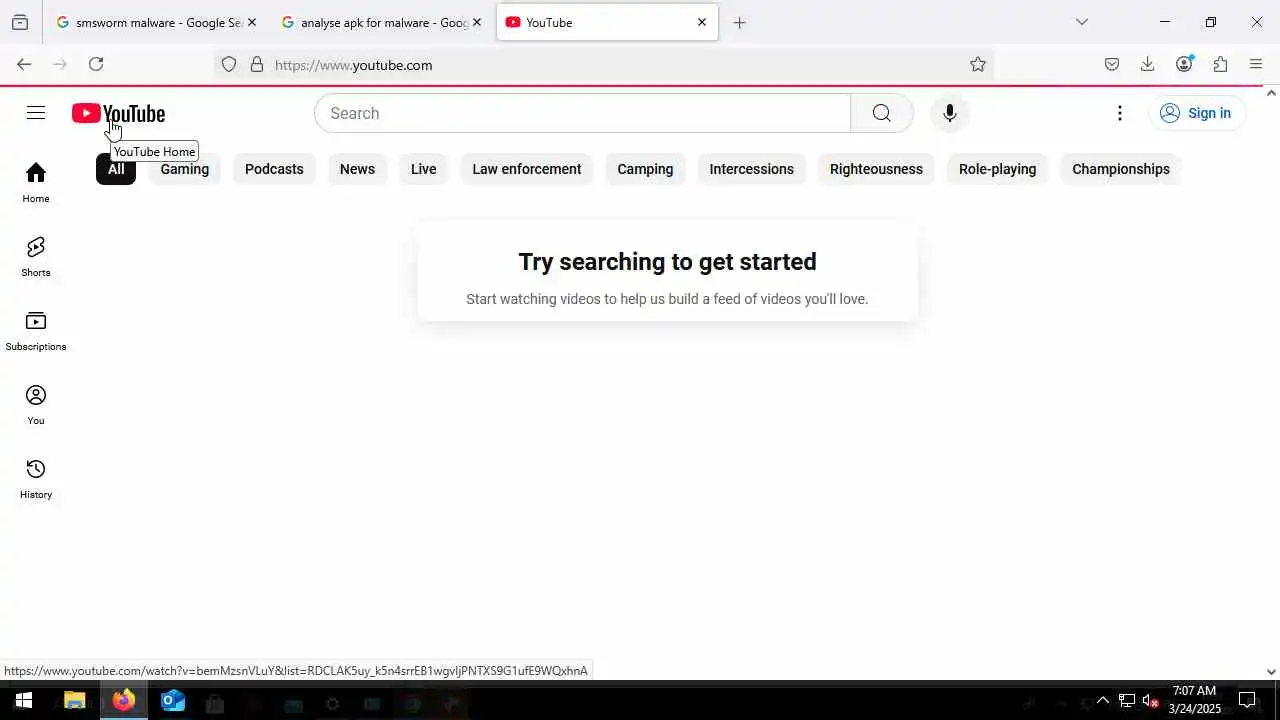Click the Sign in button
The image size is (1280, 720).
1195,113
